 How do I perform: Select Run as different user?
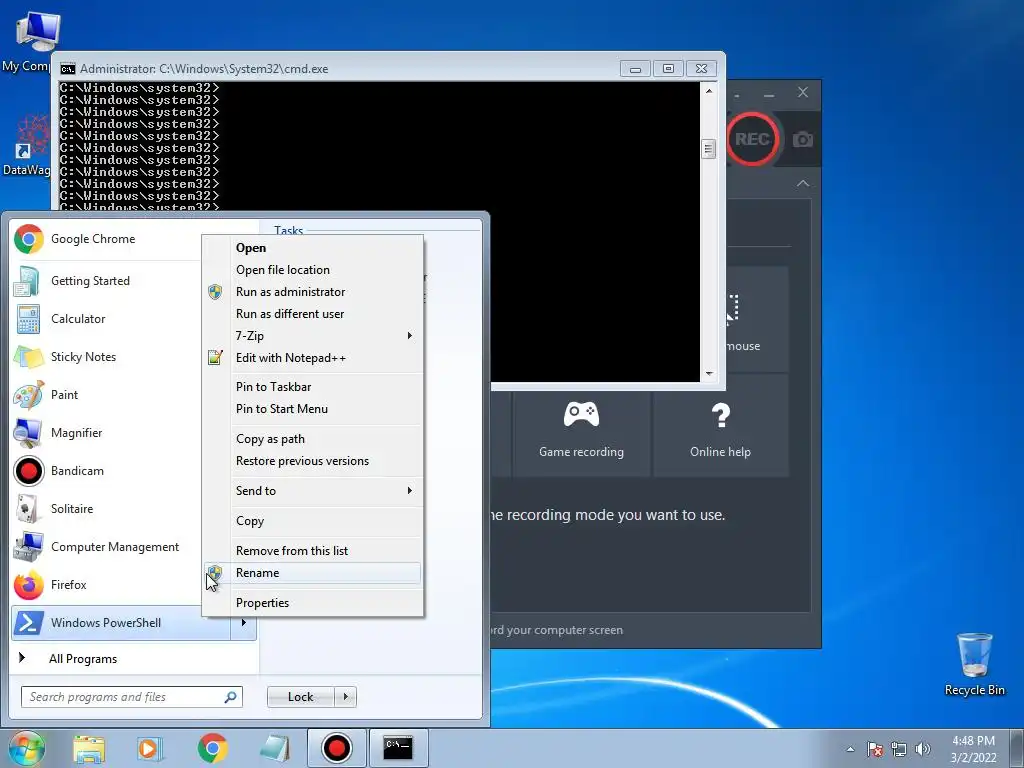click(312, 314)
